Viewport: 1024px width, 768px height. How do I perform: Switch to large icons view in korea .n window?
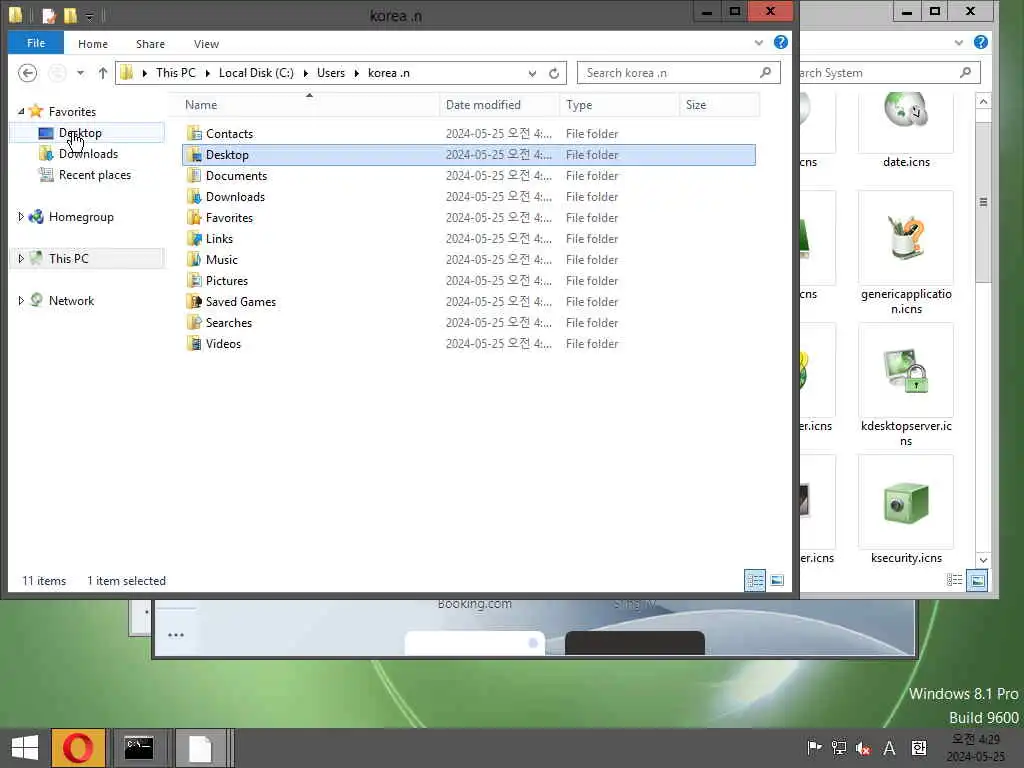pos(776,581)
